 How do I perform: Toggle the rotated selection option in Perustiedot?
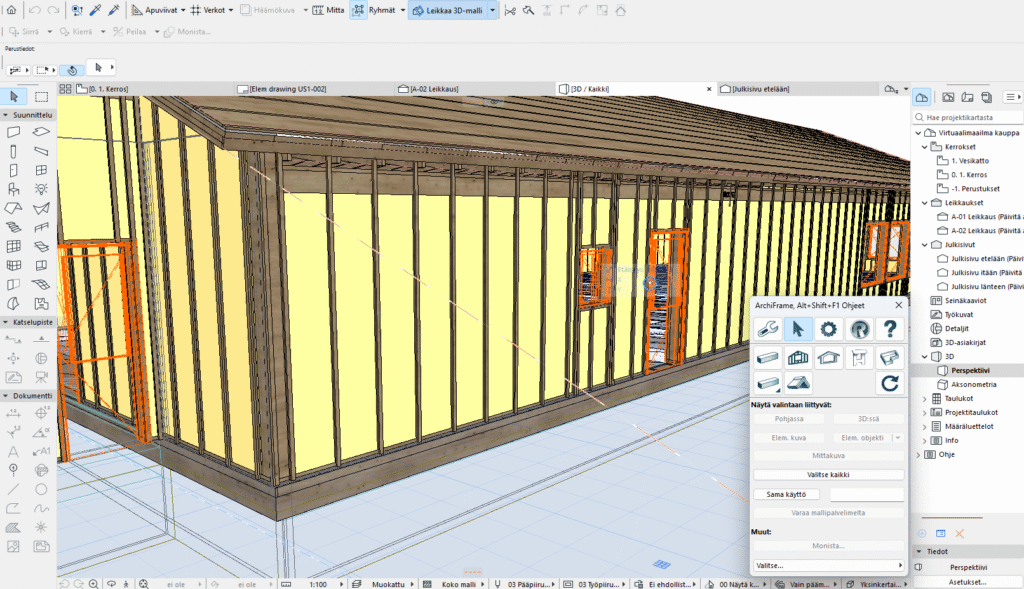point(72,69)
